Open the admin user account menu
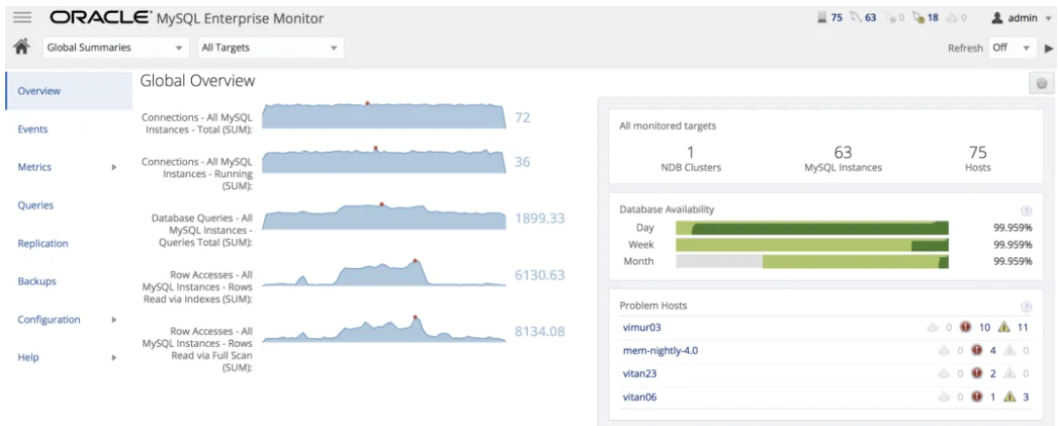 coord(1022,18)
